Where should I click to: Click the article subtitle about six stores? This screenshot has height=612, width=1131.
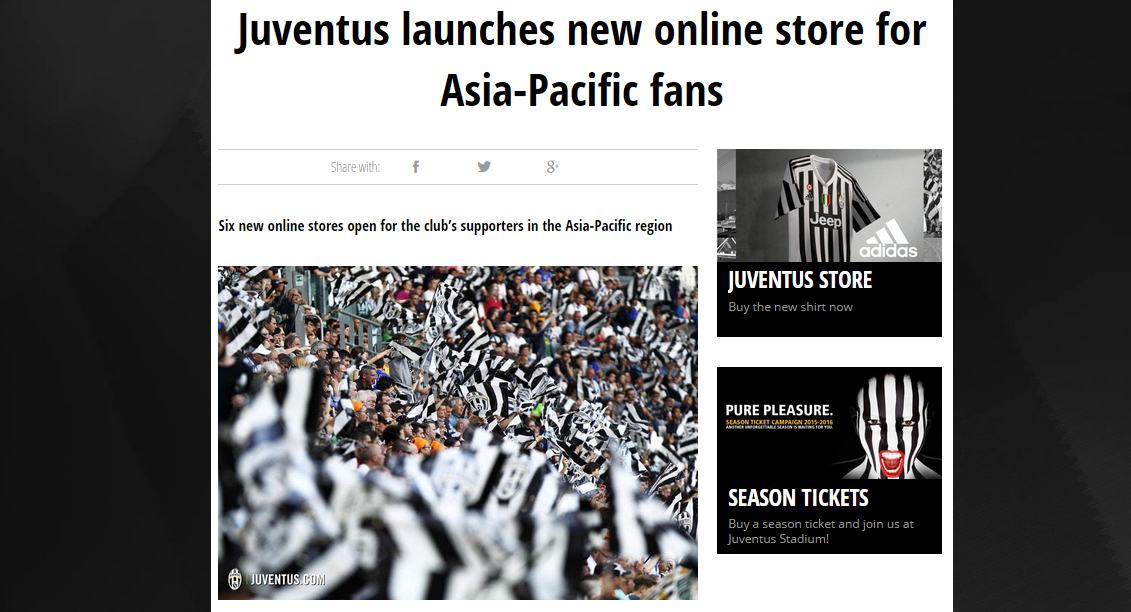[445, 226]
